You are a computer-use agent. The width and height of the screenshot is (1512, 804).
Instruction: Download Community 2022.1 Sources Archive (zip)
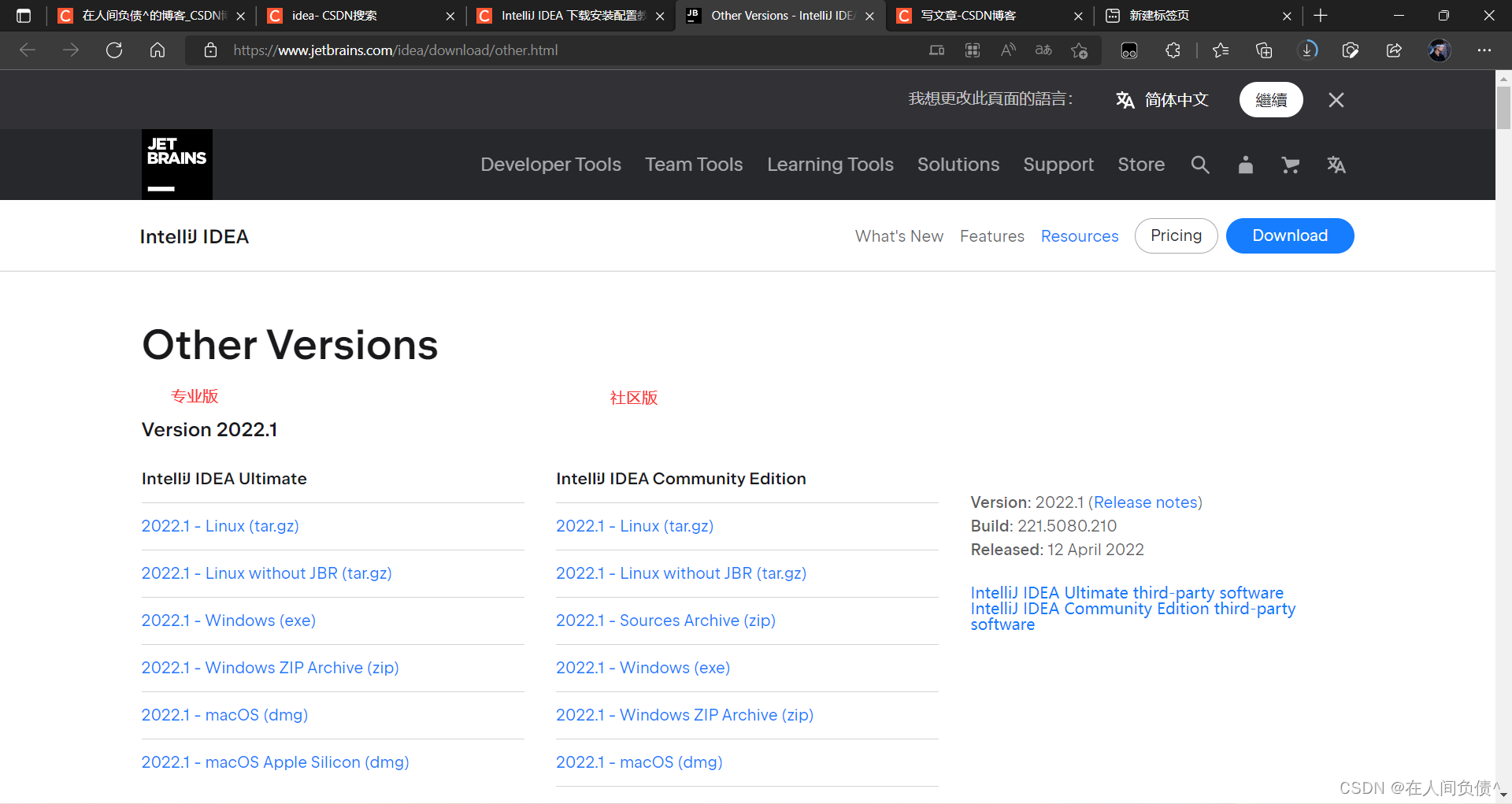pyautogui.click(x=665, y=621)
